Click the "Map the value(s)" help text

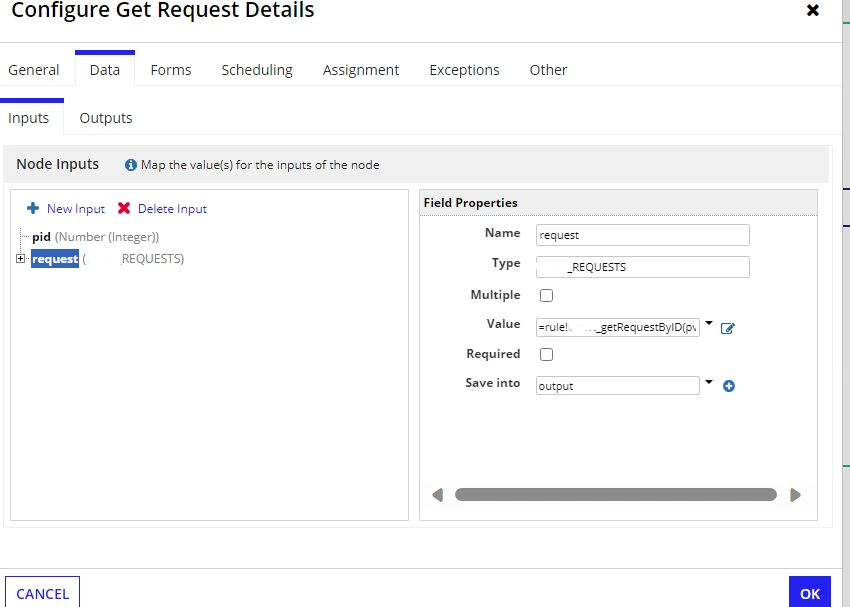pos(260,165)
